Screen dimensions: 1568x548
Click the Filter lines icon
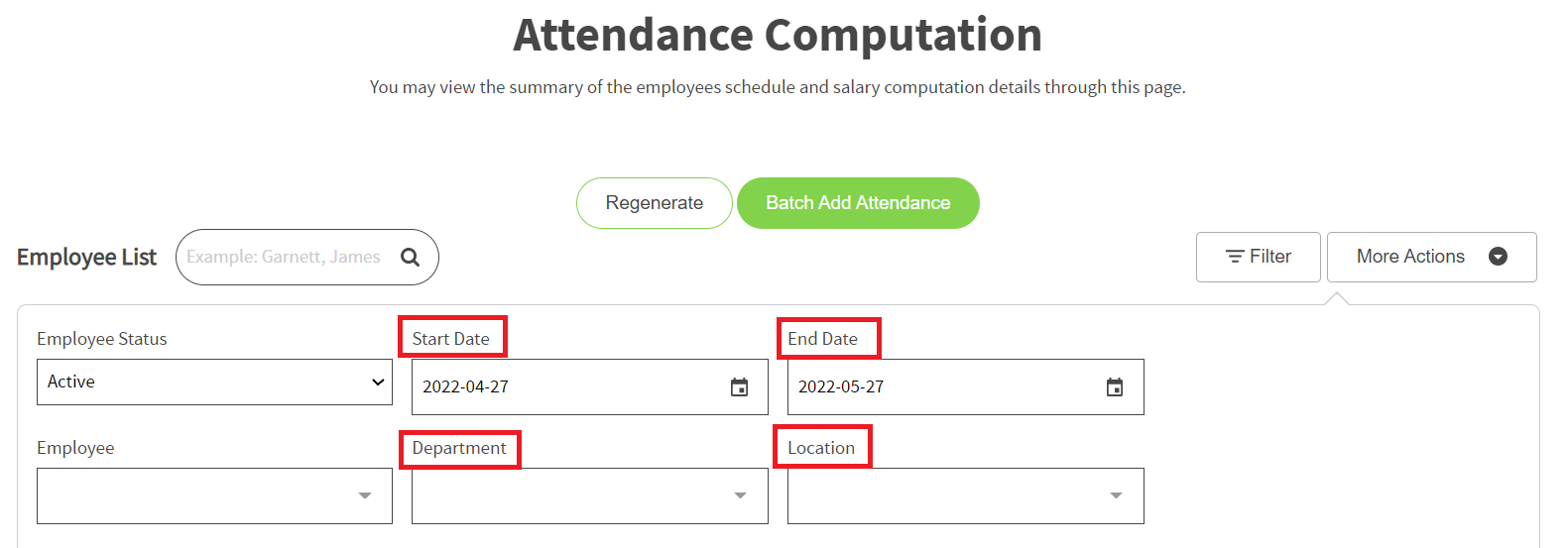click(x=1235, y=257)
